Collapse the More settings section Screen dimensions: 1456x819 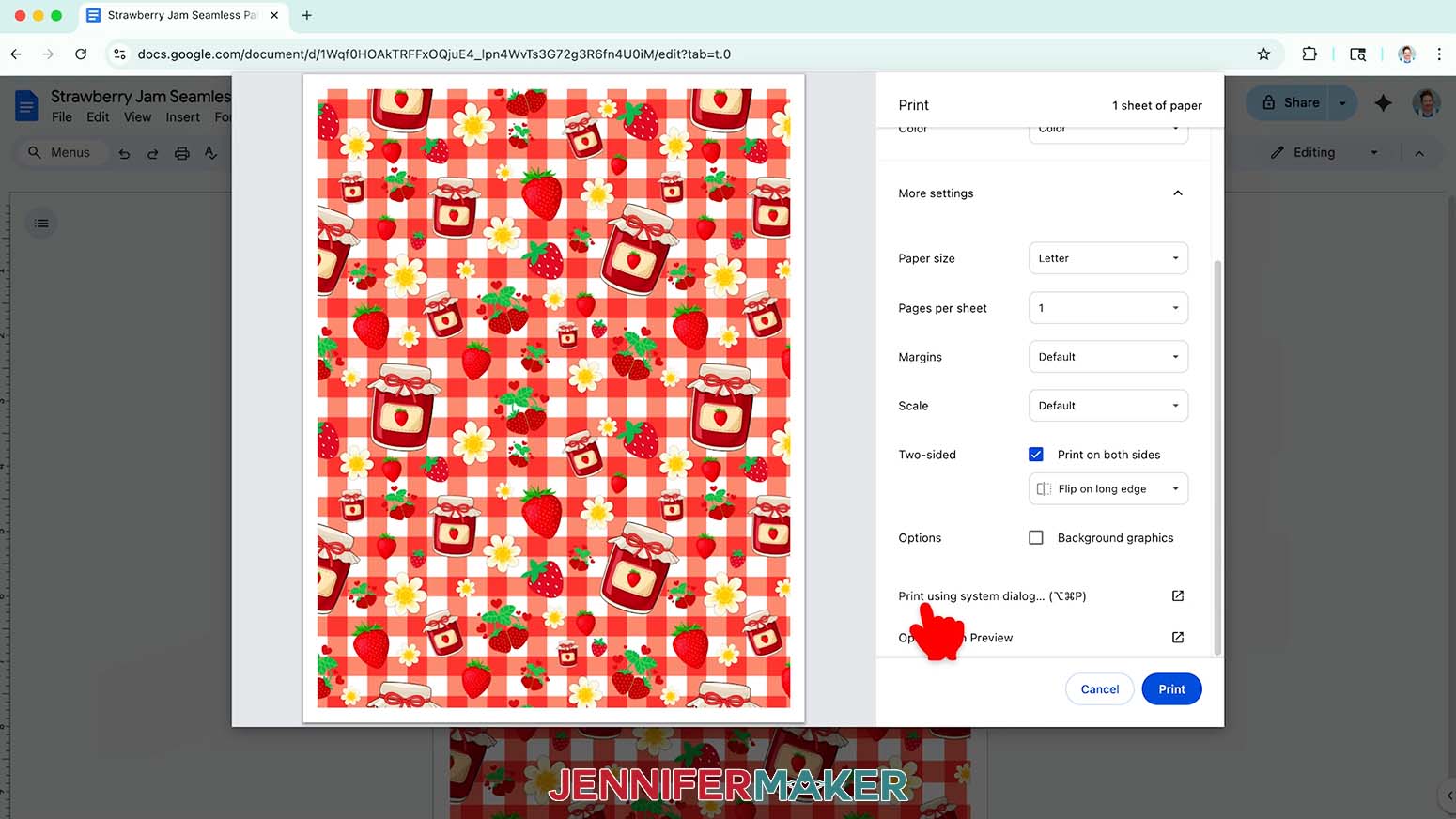click(1178, 193)
